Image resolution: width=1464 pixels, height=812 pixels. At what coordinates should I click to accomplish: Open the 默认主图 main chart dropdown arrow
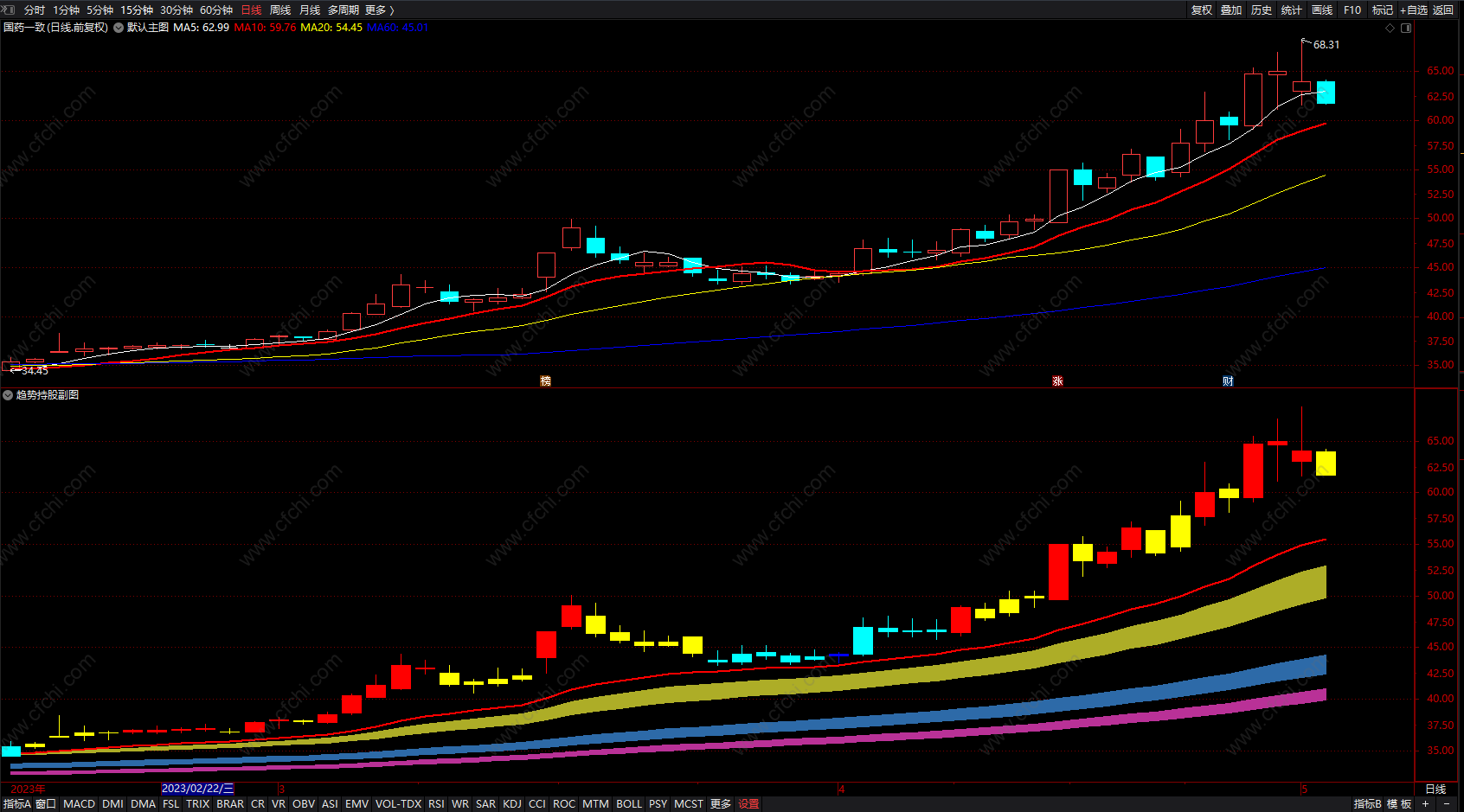pyautogui.click(x=119, y=28)
